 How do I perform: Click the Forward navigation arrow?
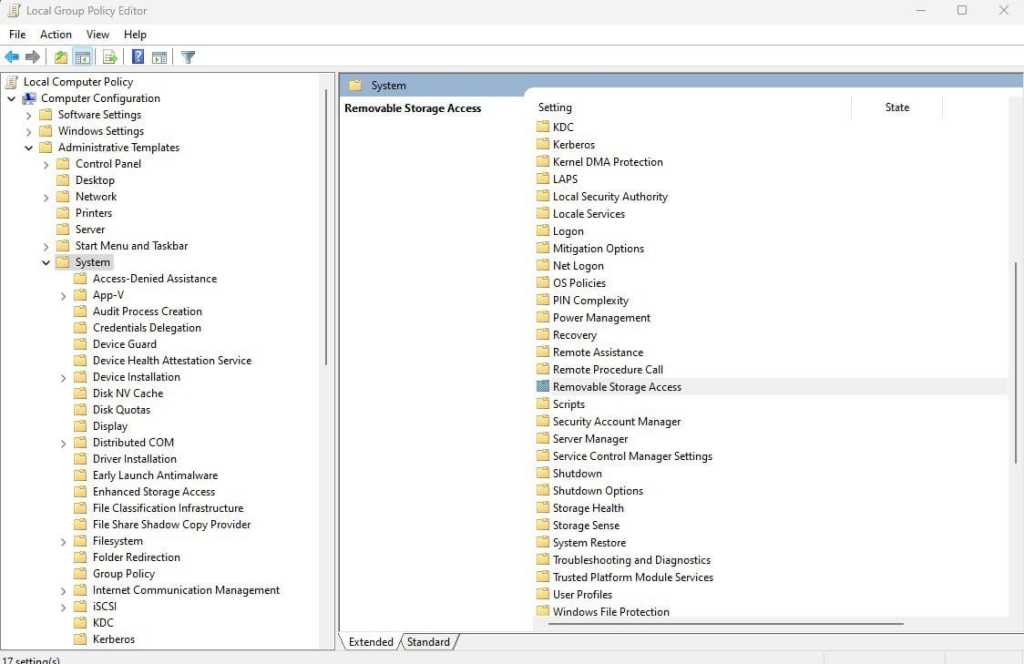click(x=32, y=57)
